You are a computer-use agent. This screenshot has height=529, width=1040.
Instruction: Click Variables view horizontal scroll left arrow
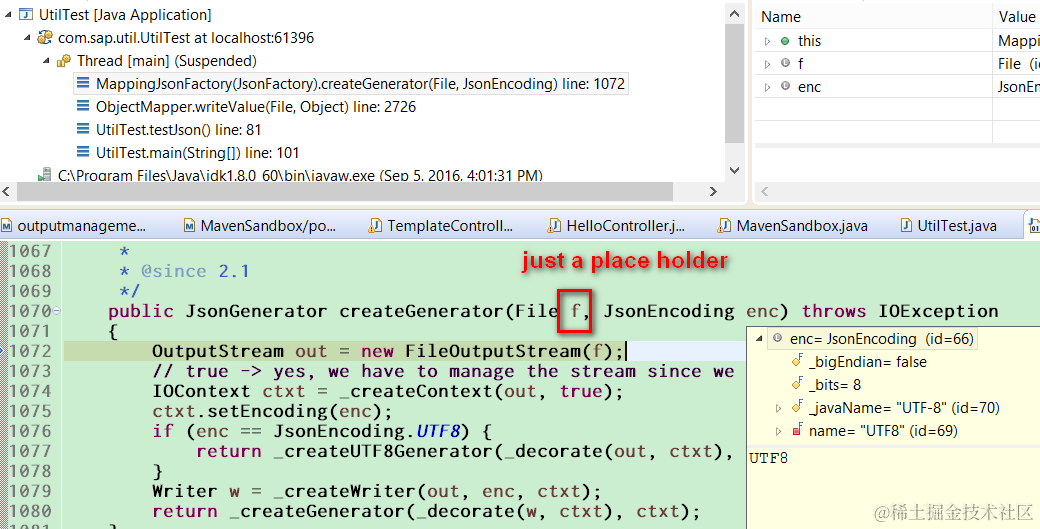(x=764, y=192)
